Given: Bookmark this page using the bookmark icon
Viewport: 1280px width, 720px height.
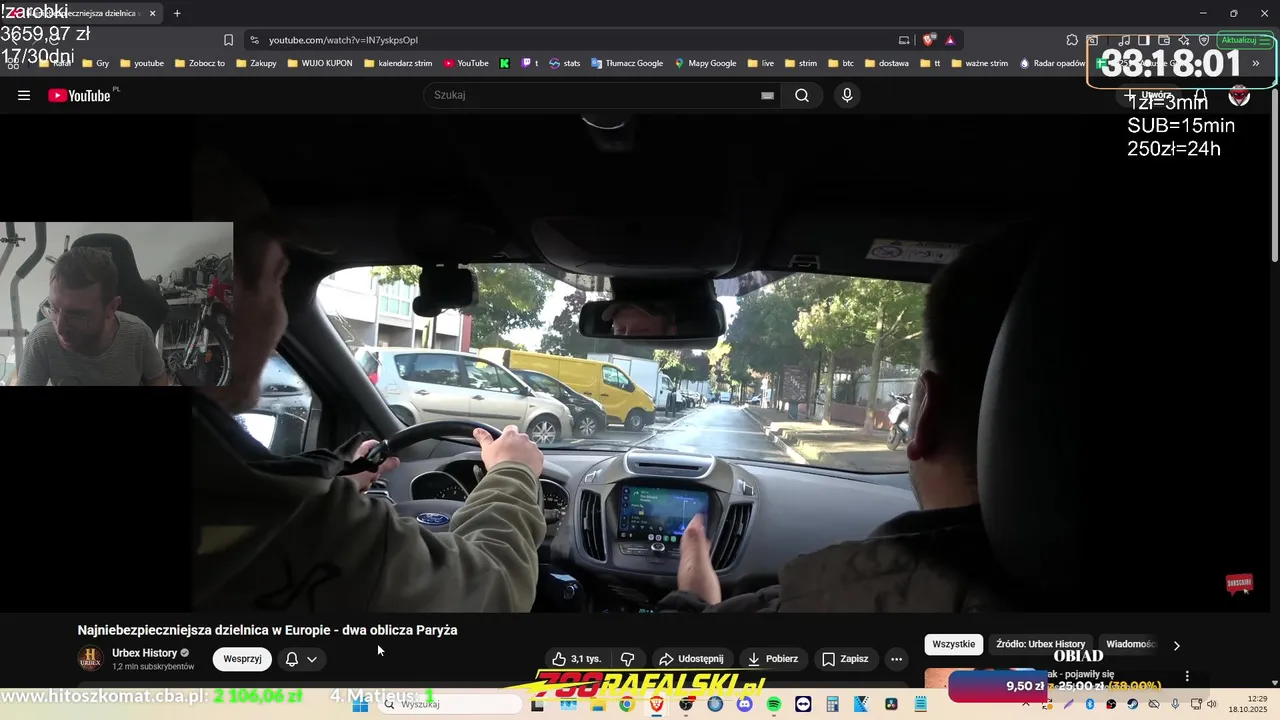Looking at the screenshot, I should pyautogui.click(x=228, y=40).
